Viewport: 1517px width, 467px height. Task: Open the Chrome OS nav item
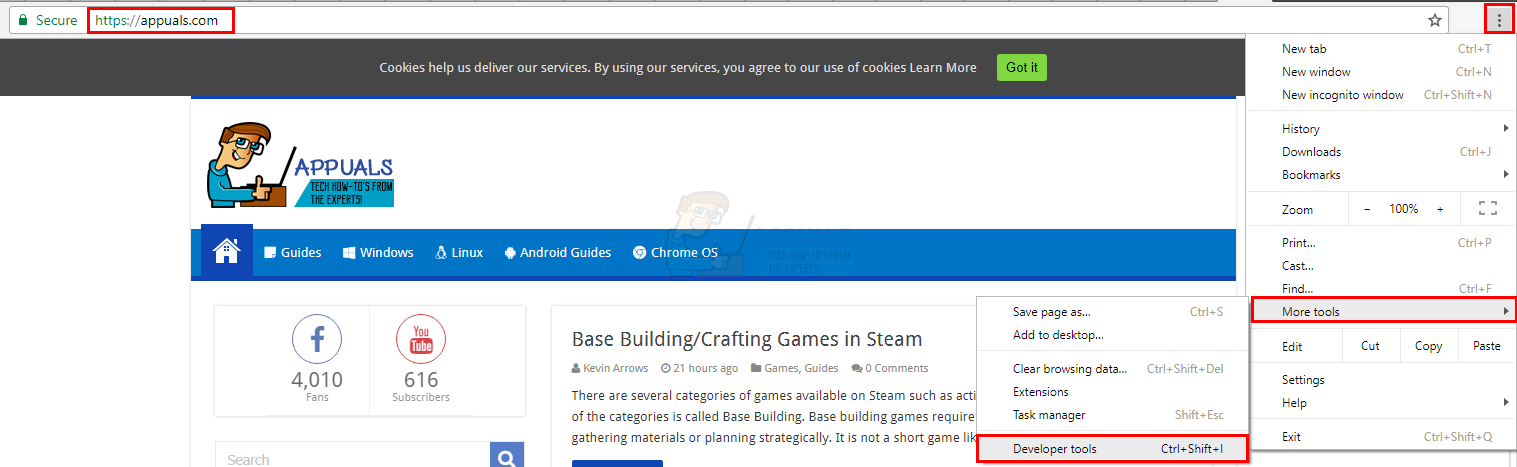coord(675,252)
